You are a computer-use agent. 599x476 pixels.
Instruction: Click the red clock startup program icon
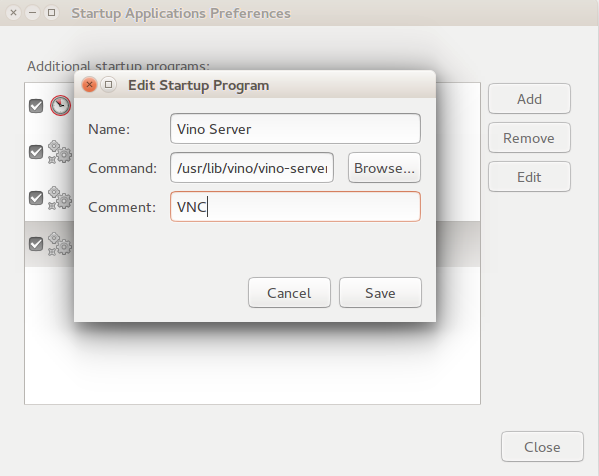click(x=60, y=105)
